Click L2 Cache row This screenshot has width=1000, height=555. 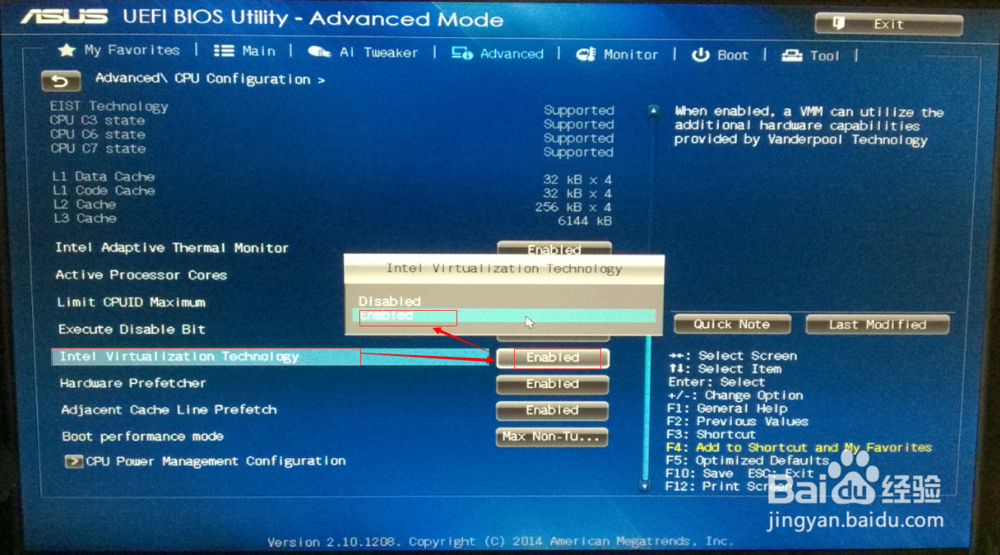332,205
